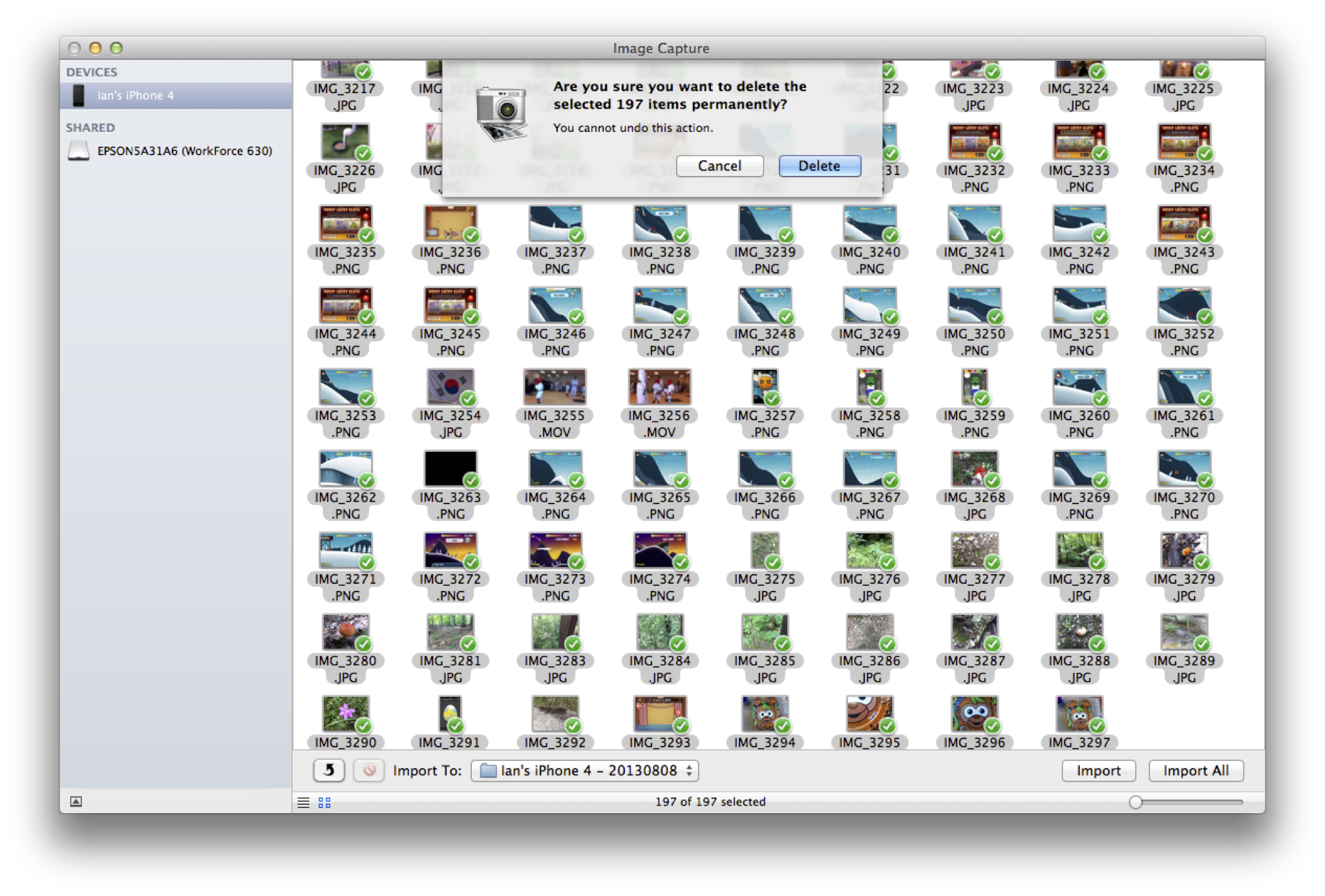Click the rotate counterclockwise toolbar icon

click(329, 770)
